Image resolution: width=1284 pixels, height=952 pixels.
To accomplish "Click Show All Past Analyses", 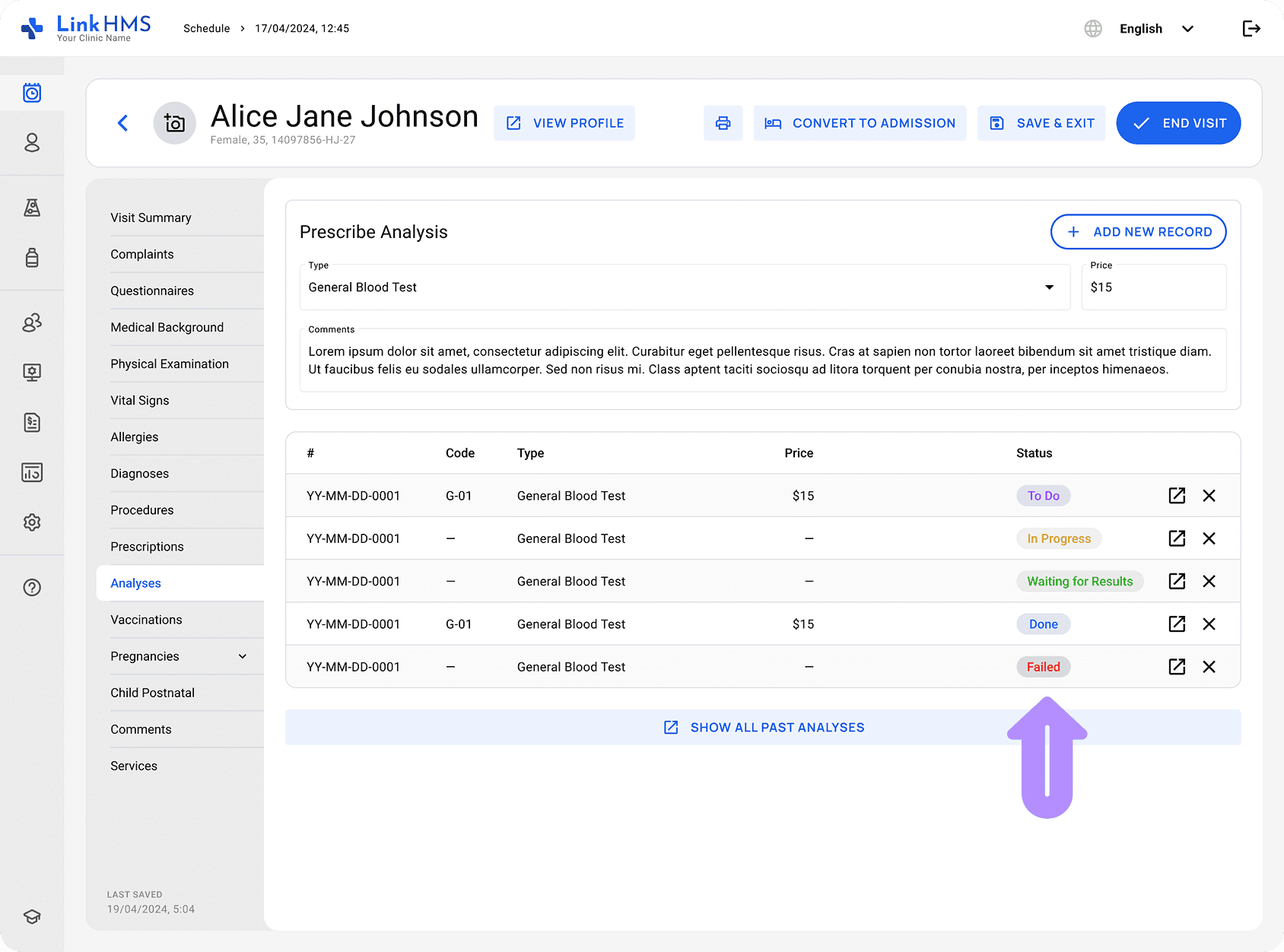I will tap(763, 728).
